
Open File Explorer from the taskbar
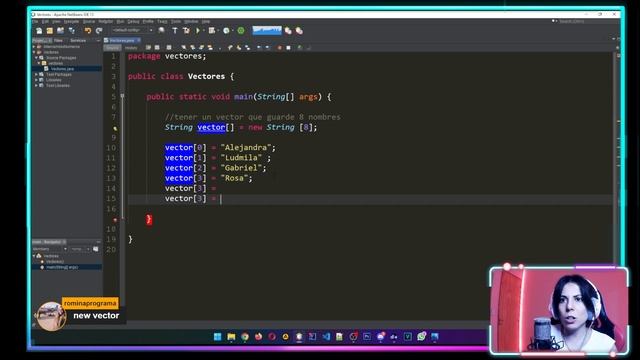coord(231,336)
